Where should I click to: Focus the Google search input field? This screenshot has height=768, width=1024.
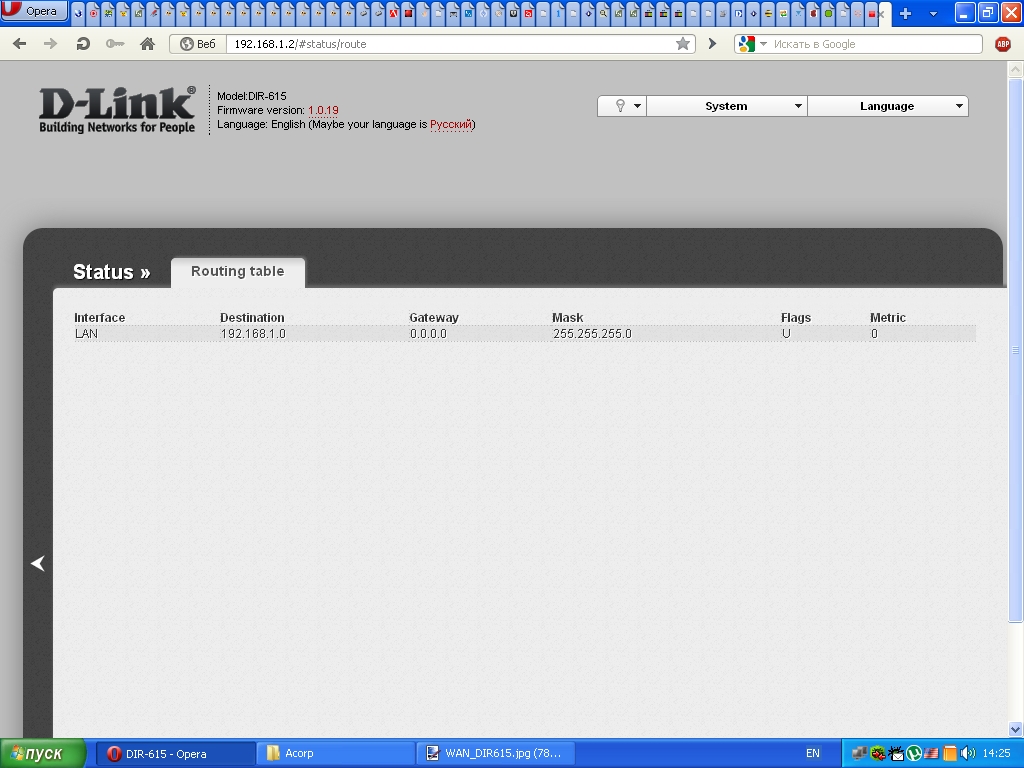(875, 44)
